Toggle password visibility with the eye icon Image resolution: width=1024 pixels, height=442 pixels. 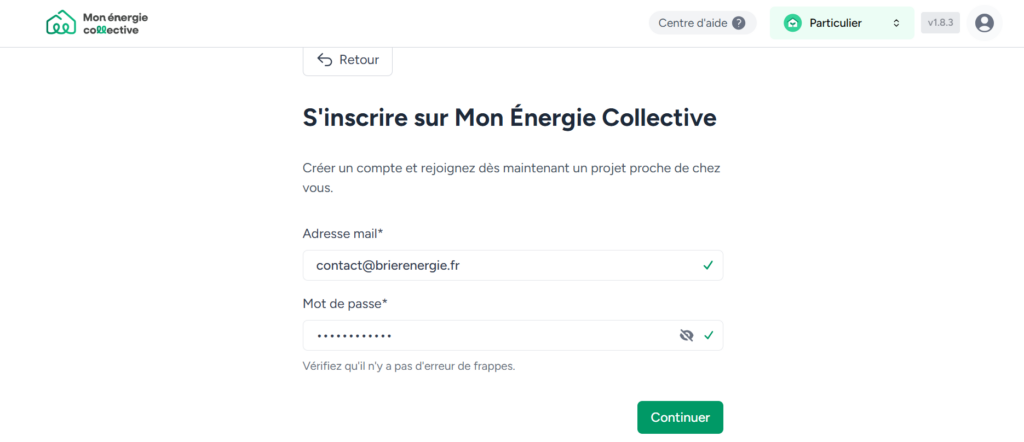click(686, 336)
